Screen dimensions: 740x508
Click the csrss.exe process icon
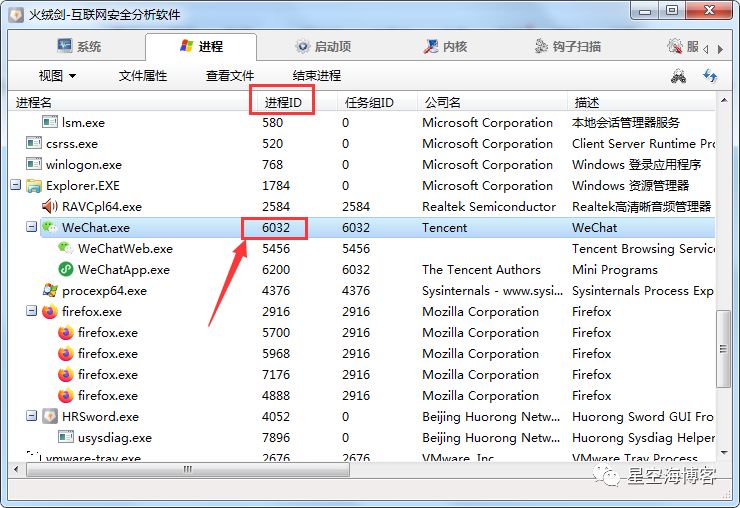(34, 143)
